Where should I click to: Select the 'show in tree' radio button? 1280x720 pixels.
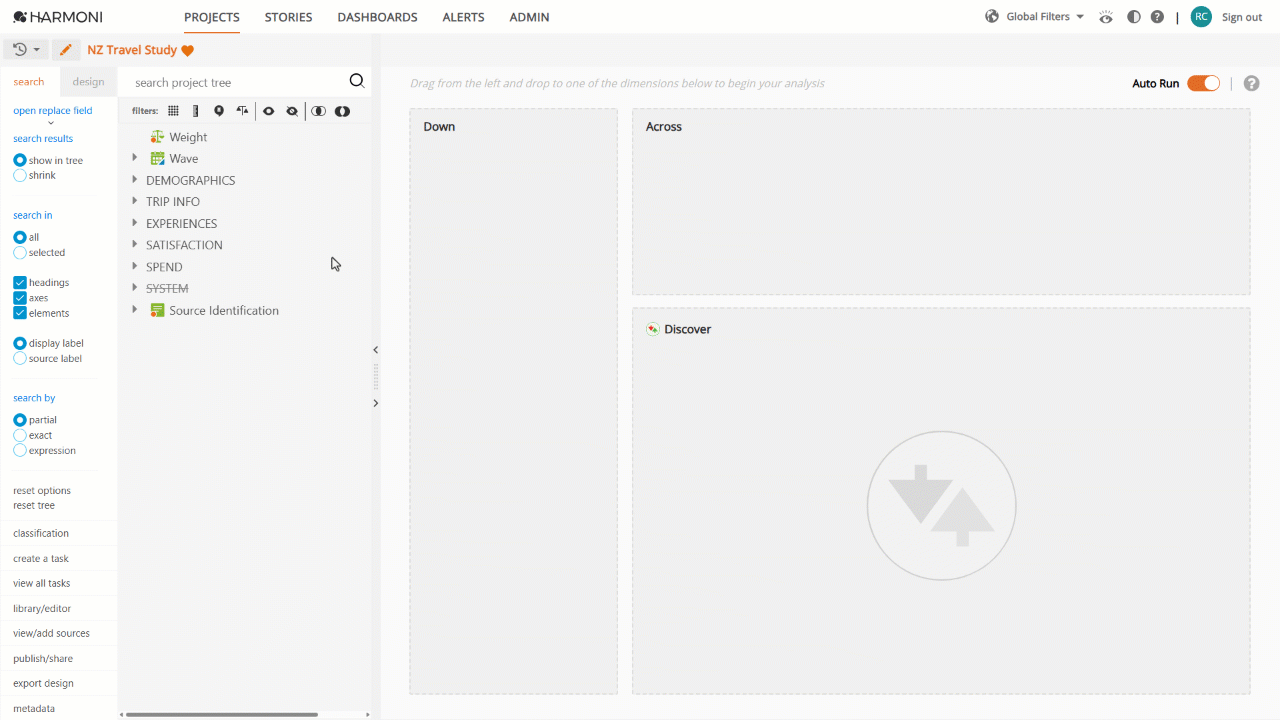[x=20, y=160]
